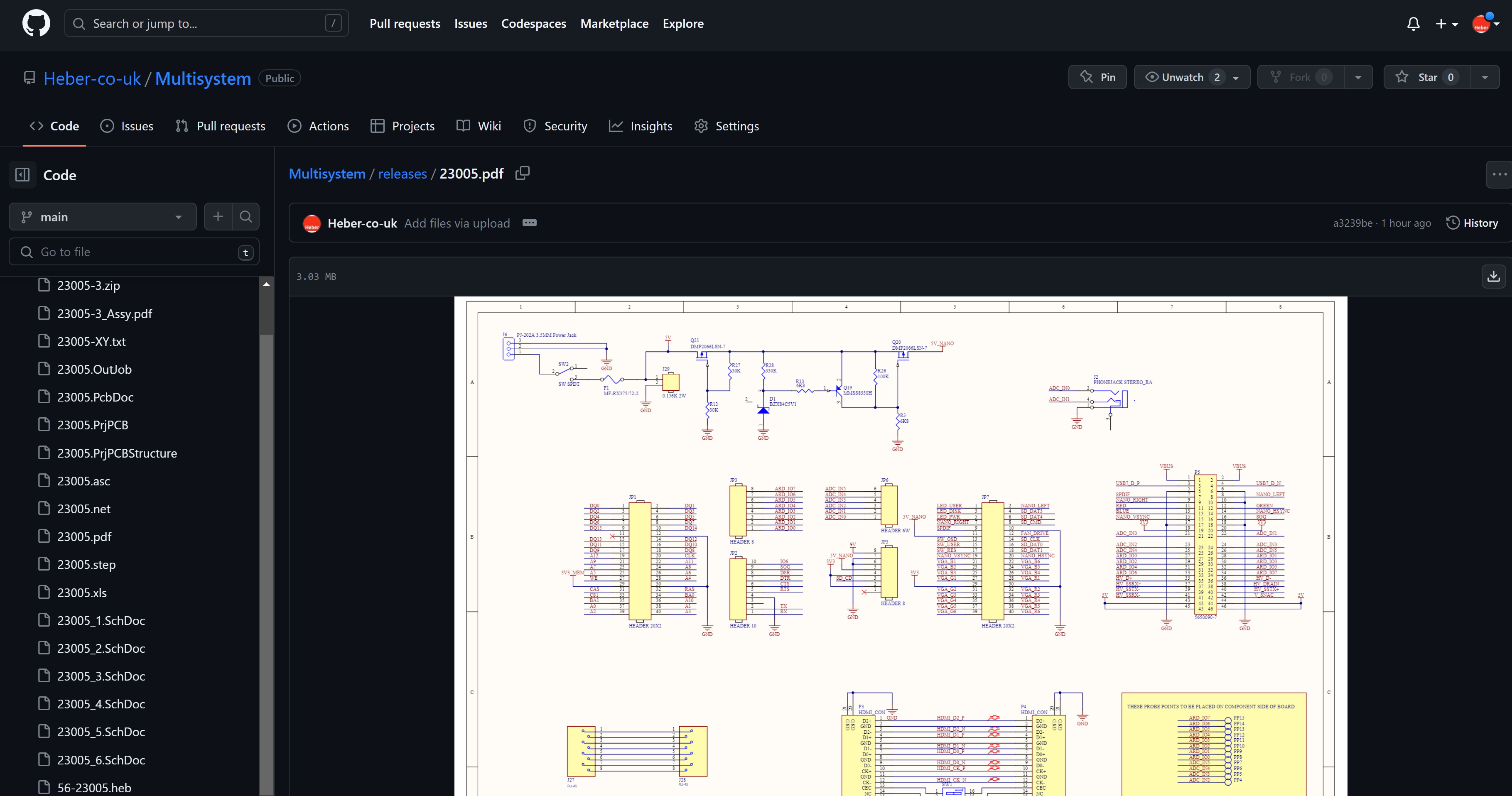Copy file path with the copy icon

click(x=522, y=173)
